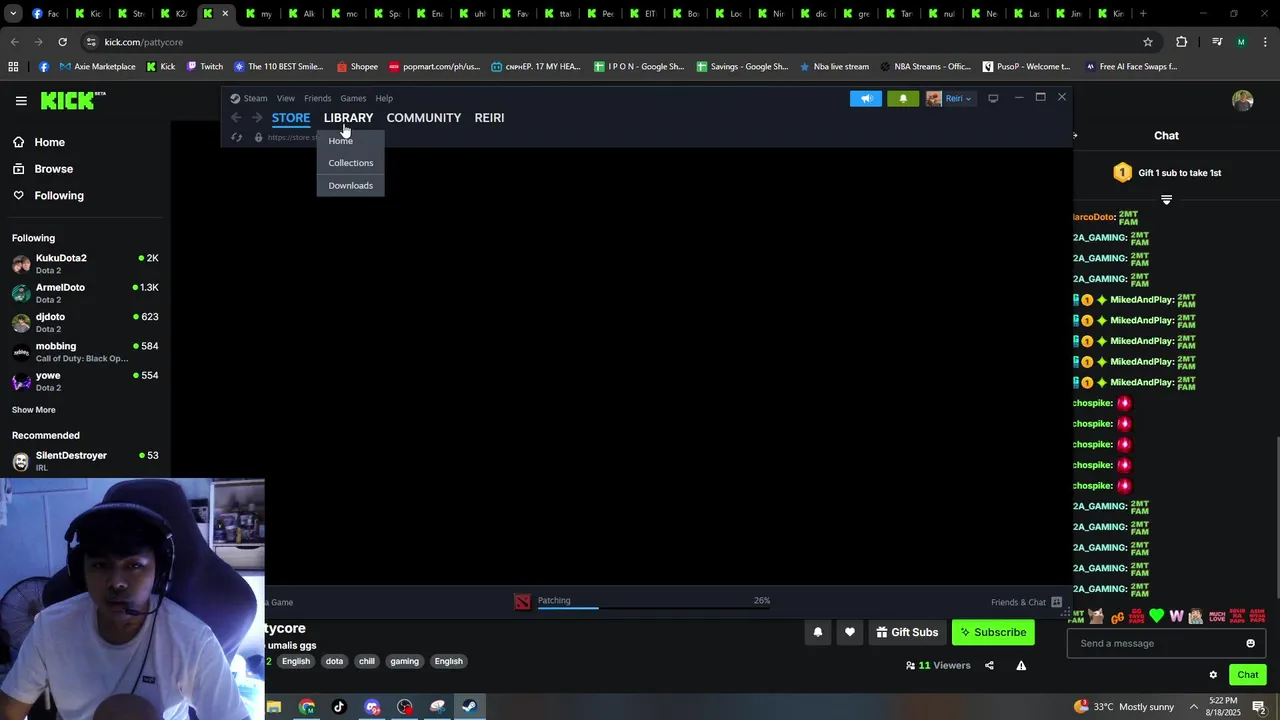Screen dimensions: 1280x720
Task: Click the chill tag below stream
Action: click(367, 661)
